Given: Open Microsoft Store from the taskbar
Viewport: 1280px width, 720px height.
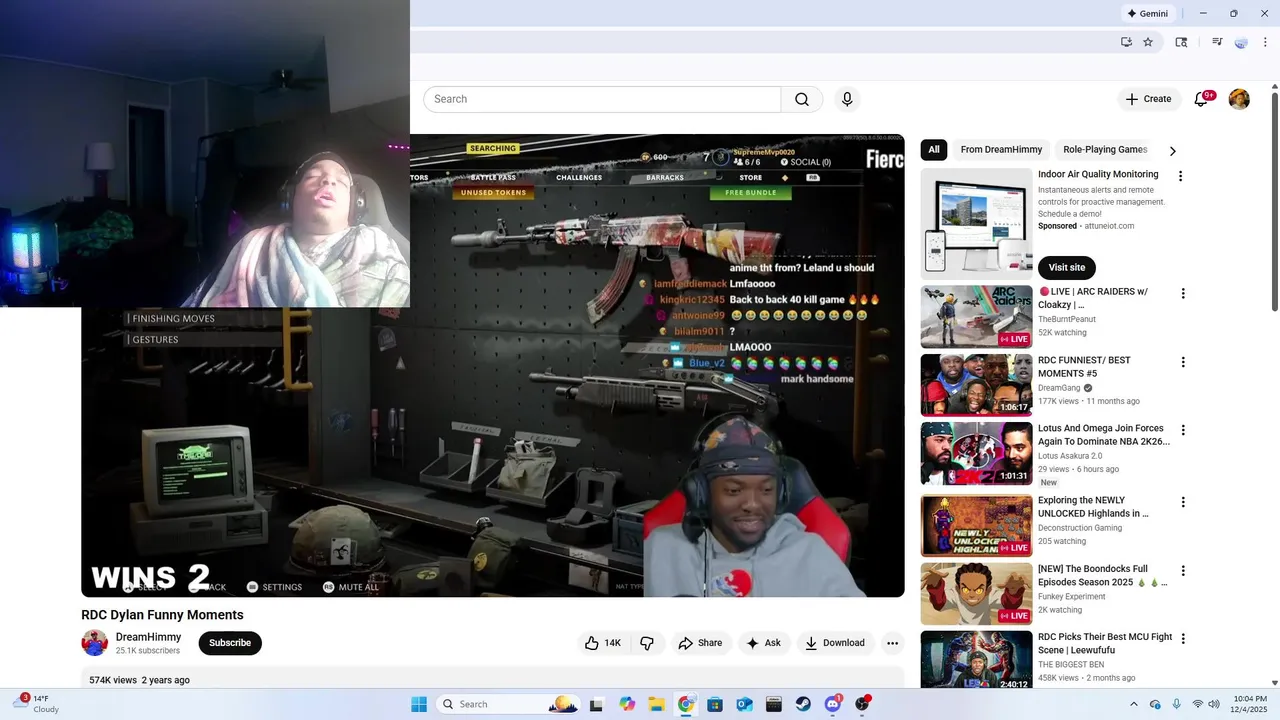Looking at the screenshot, I should pyautogui.click(x=715, y=704).
